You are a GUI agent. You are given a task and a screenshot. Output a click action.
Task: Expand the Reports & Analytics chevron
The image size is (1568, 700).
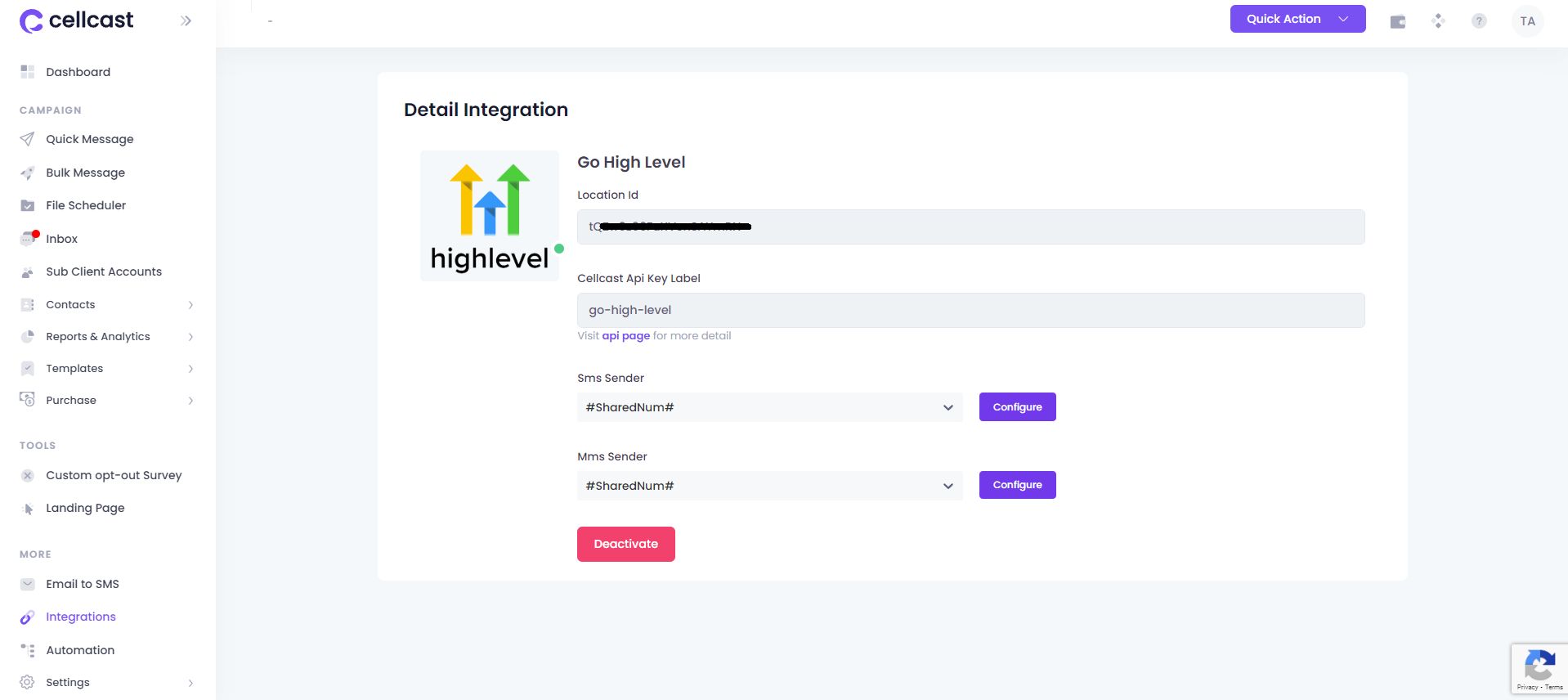pyautogui.click(x=190, y=337)
